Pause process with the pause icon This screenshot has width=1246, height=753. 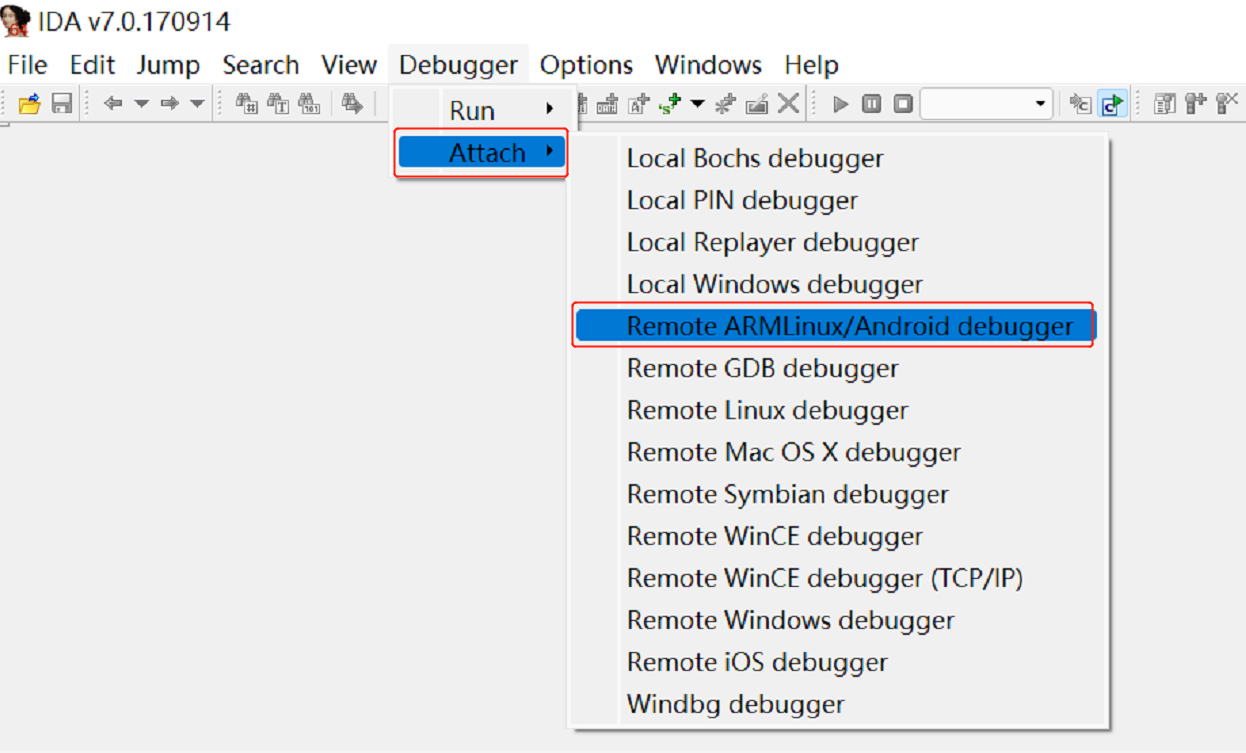pos(872,104)
